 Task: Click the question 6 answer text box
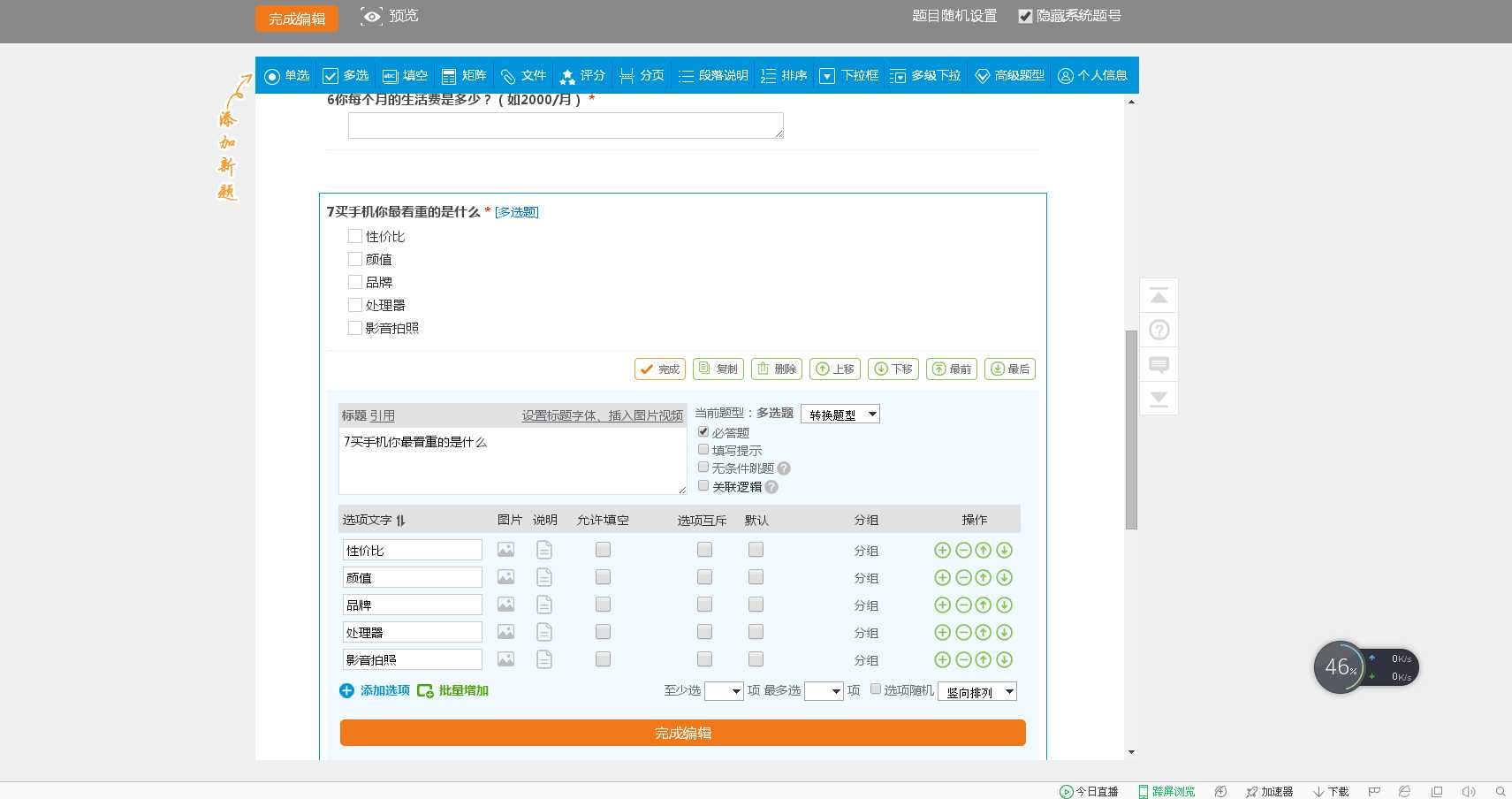(x=566, y=126)
